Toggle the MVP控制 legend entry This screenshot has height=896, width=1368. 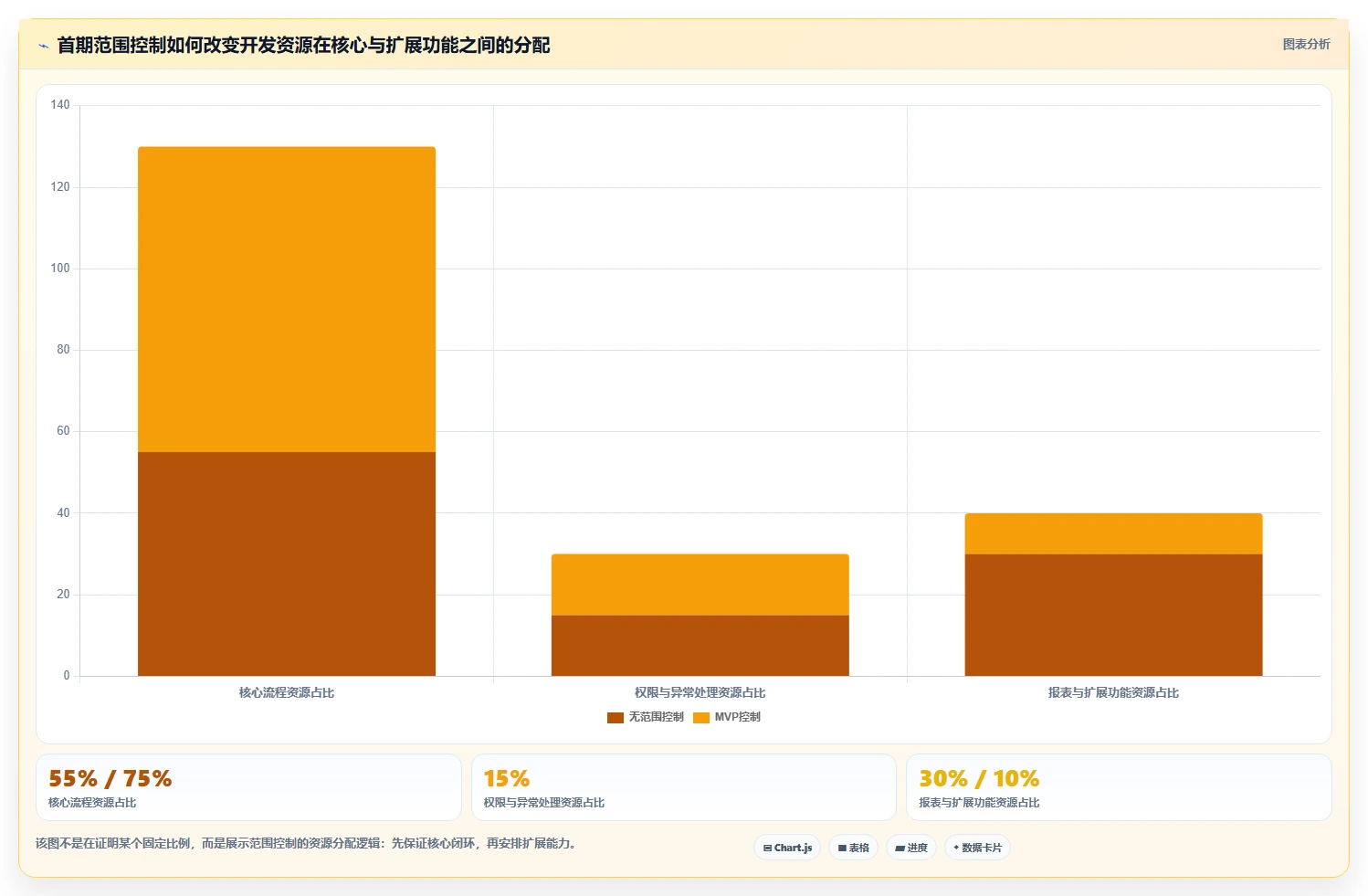[727, 717]
